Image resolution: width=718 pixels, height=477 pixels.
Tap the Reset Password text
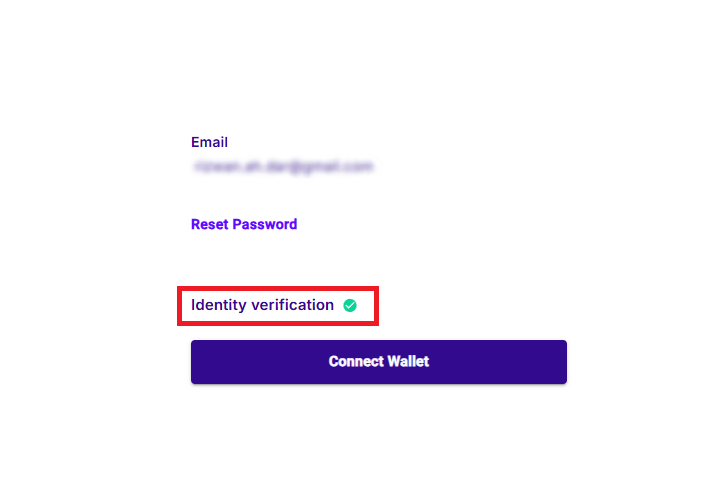244,224
